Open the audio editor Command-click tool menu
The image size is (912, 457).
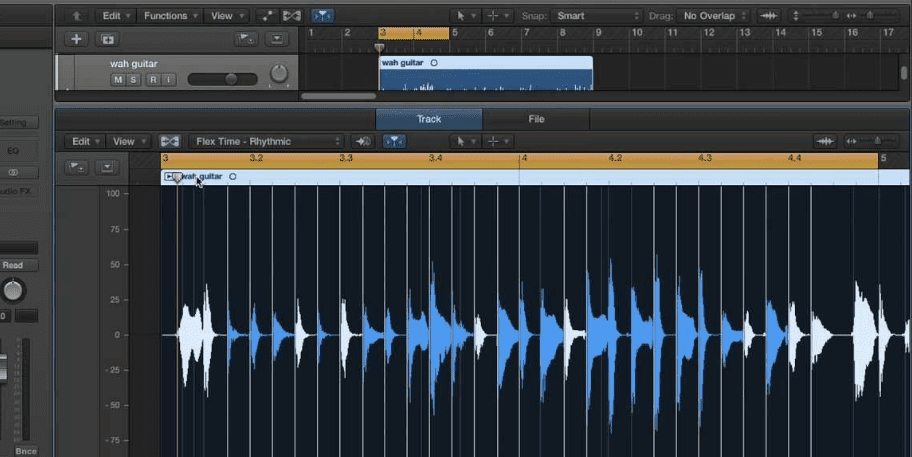498,141
